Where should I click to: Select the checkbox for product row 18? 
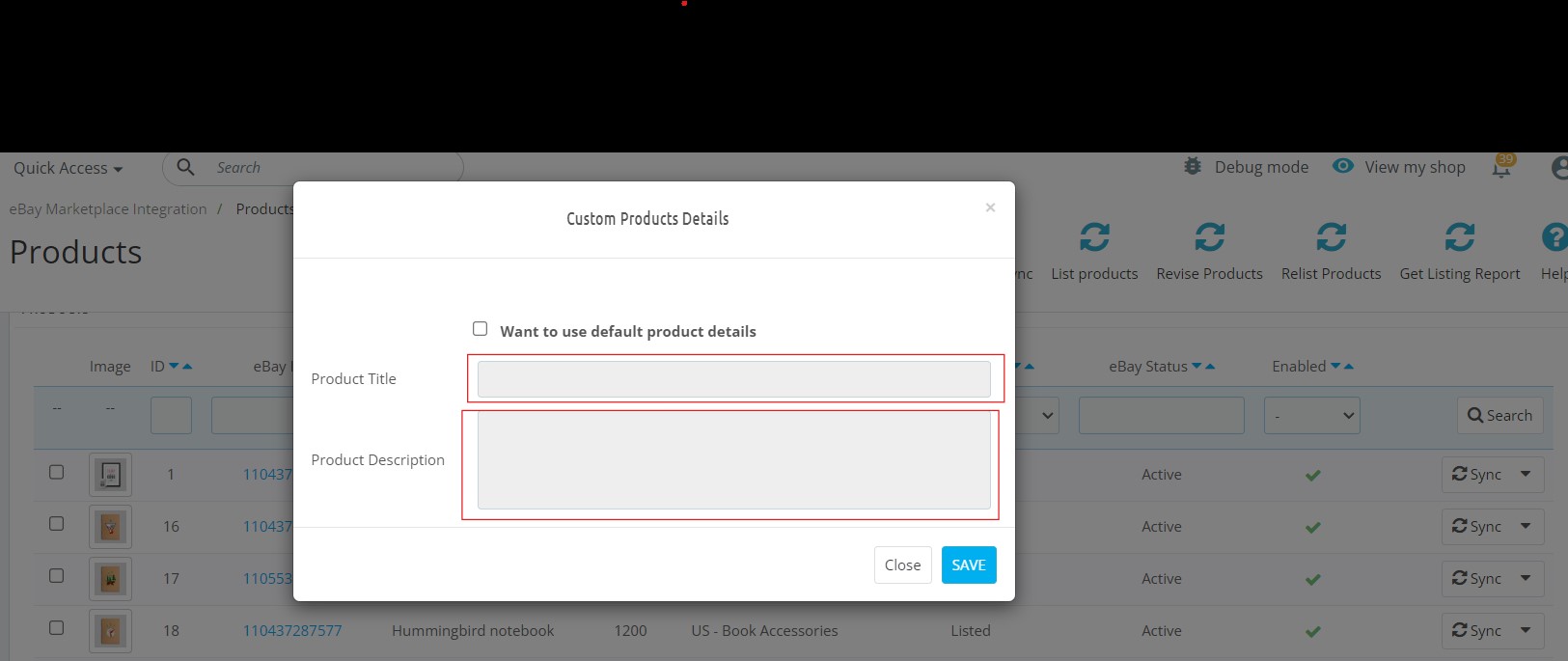57,628
